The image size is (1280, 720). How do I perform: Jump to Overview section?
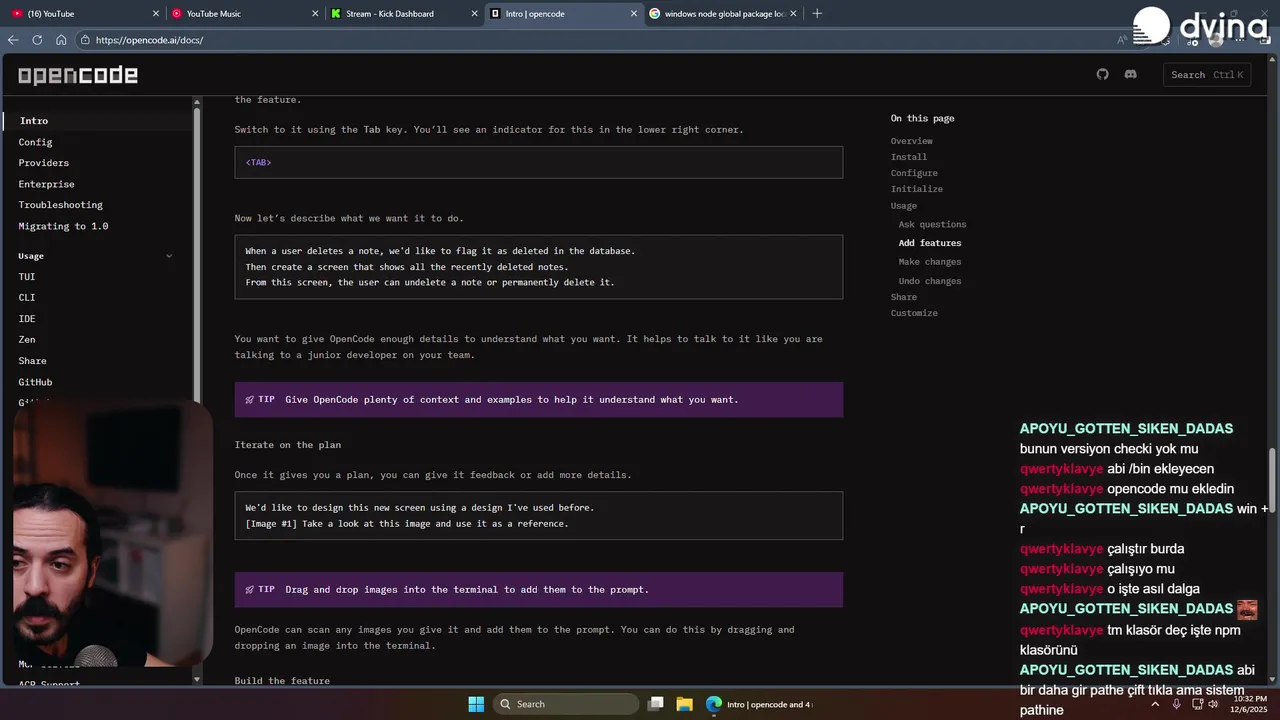[x=911, y=141]
